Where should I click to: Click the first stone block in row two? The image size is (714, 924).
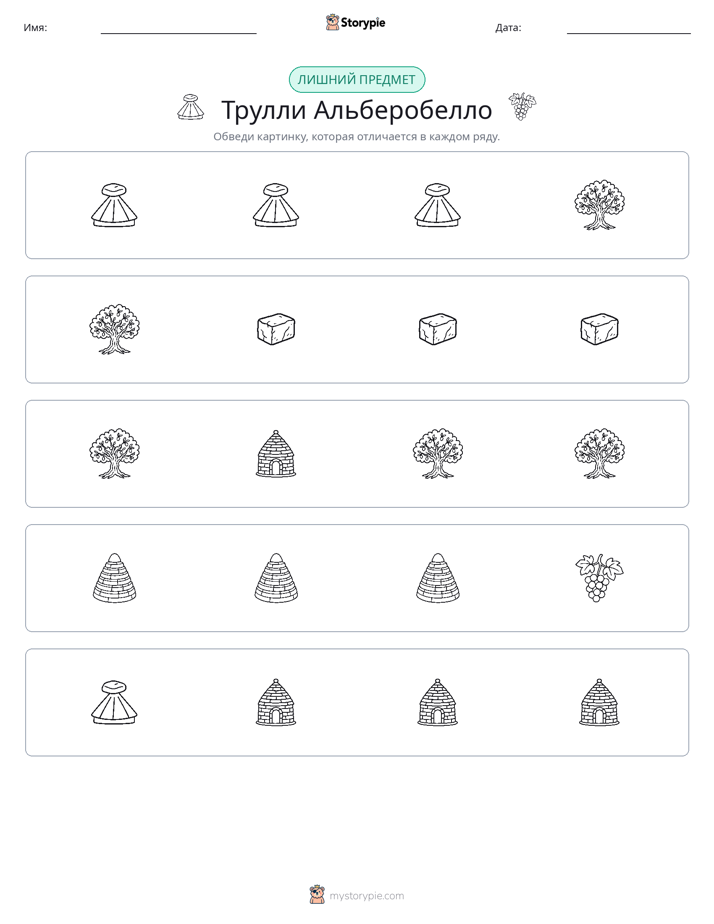pos(276,329)
